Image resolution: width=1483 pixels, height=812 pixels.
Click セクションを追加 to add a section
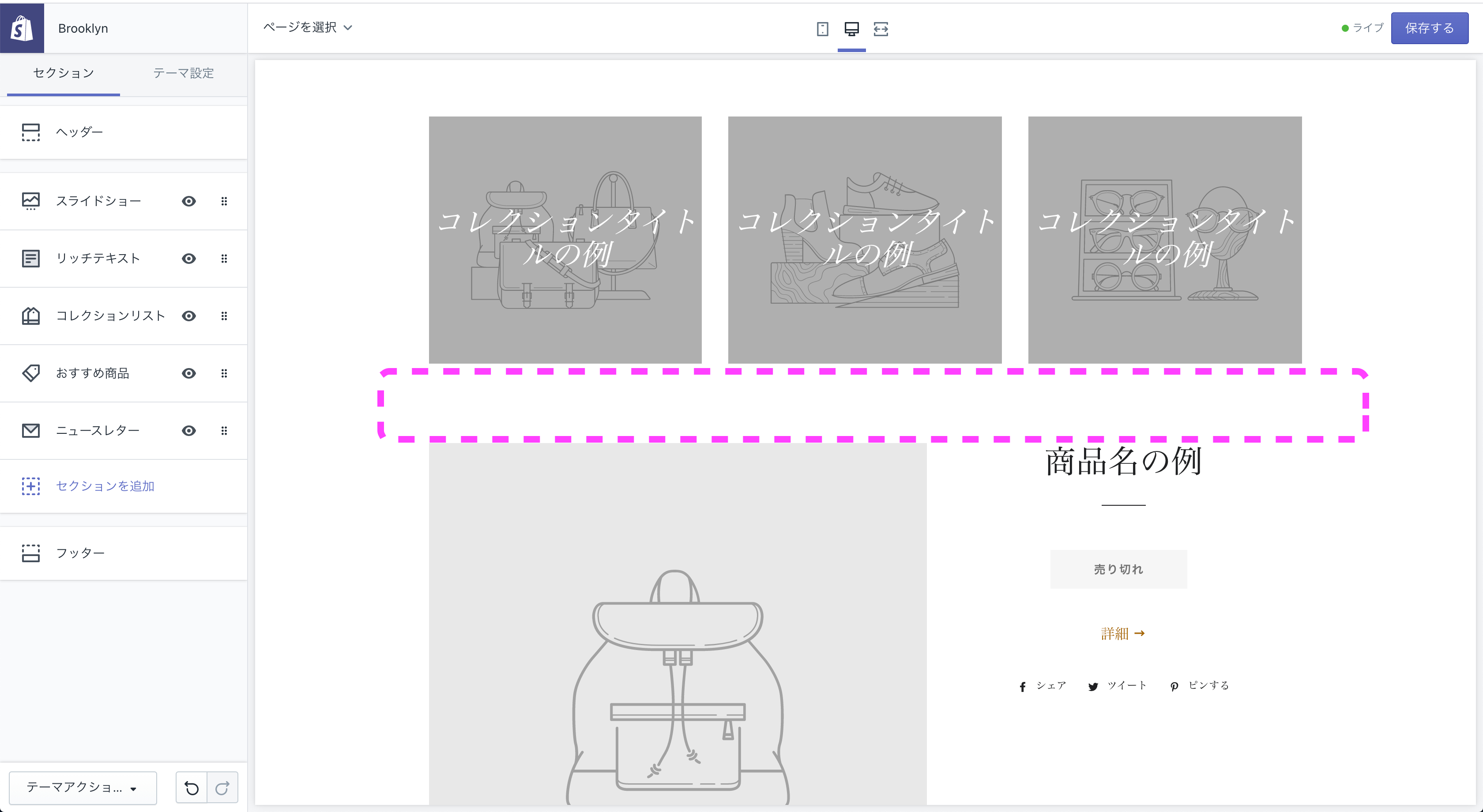point(105,486)
